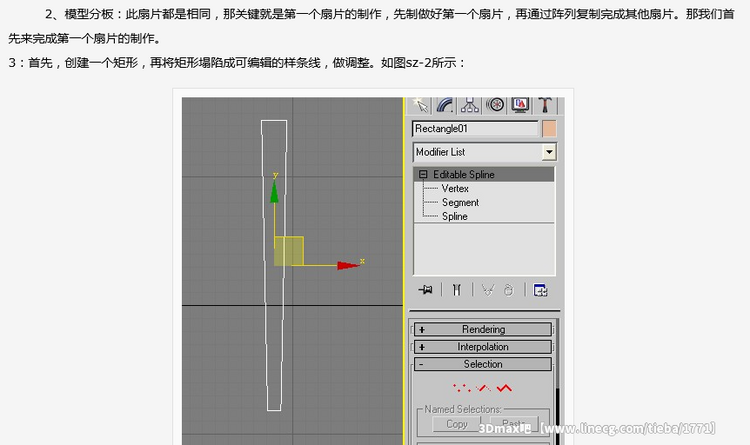750x445 pixels.
Task: Collapse the Selection rollout
Action: tap(483, 365)
